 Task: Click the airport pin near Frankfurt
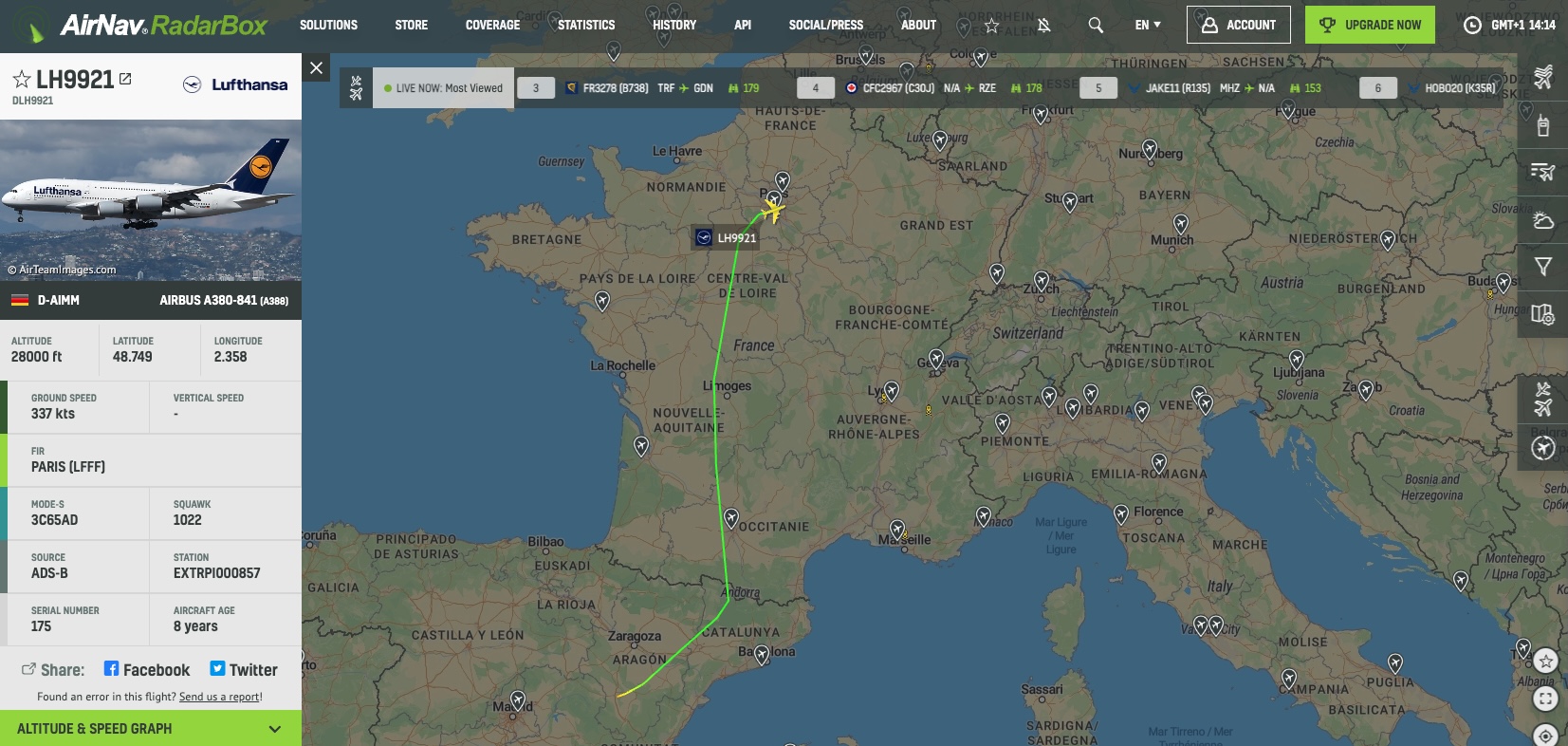pos(1042,115)
